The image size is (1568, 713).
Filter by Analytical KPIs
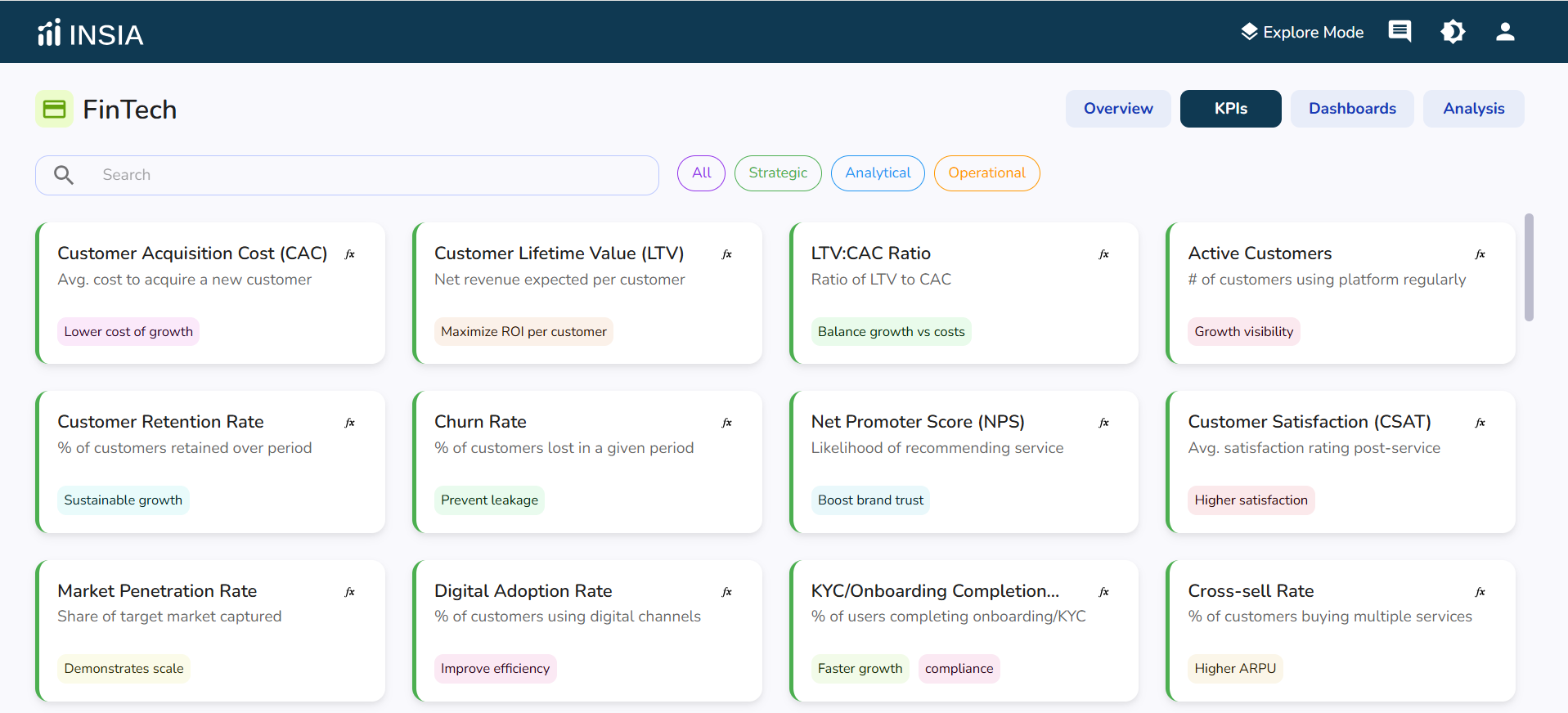point(878,173)
